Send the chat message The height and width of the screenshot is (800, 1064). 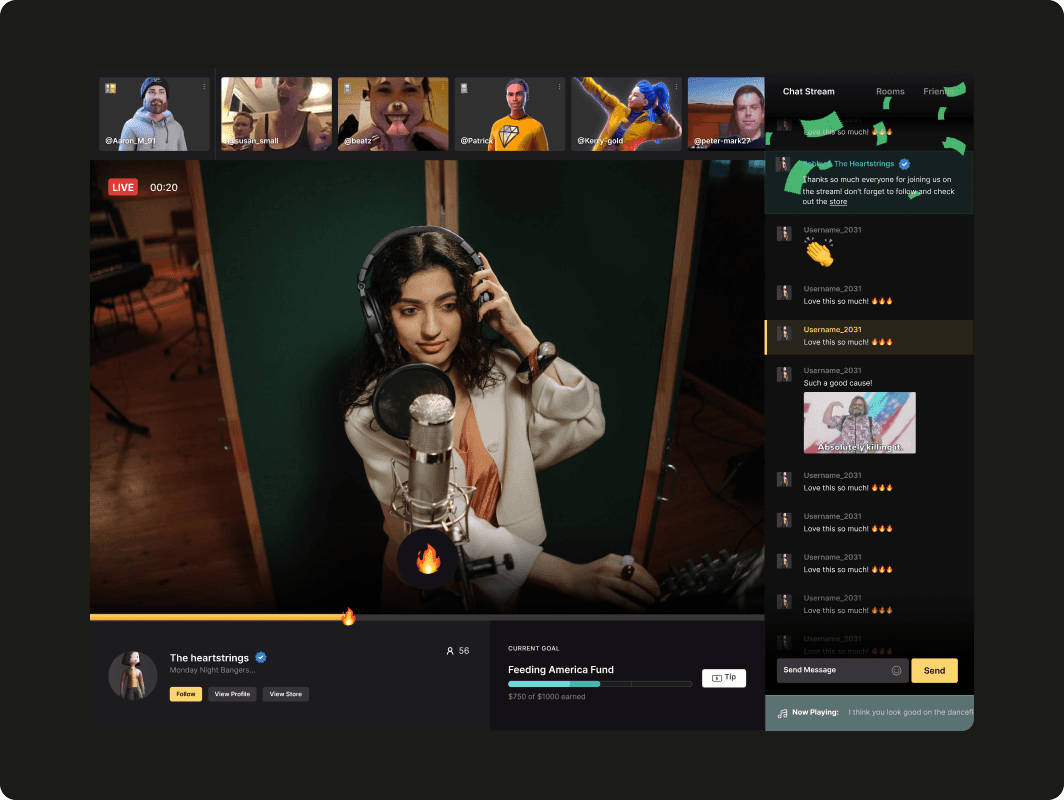pos(934,670)
